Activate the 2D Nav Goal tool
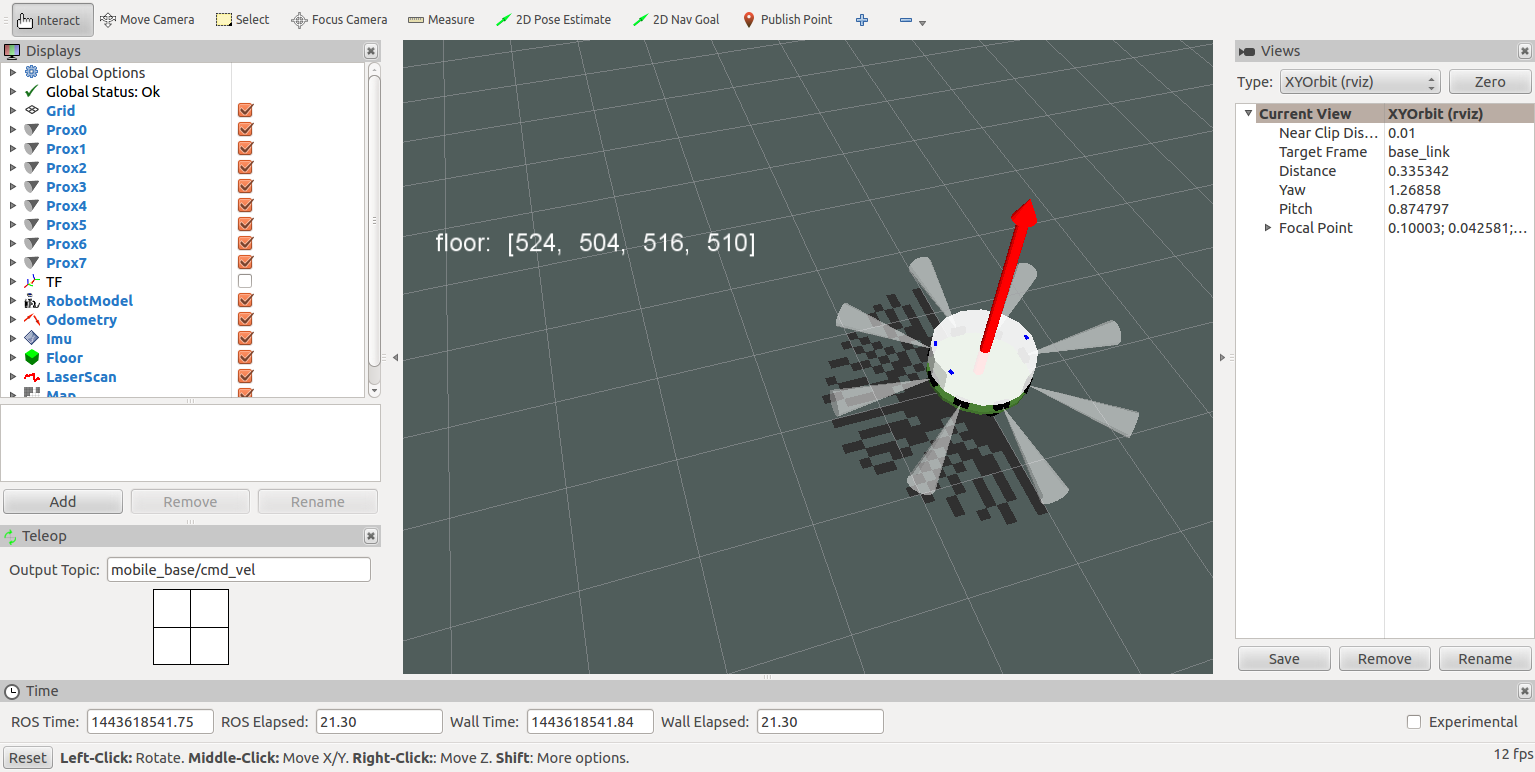This screenshot has width=1535, height=772. (676, 20)
